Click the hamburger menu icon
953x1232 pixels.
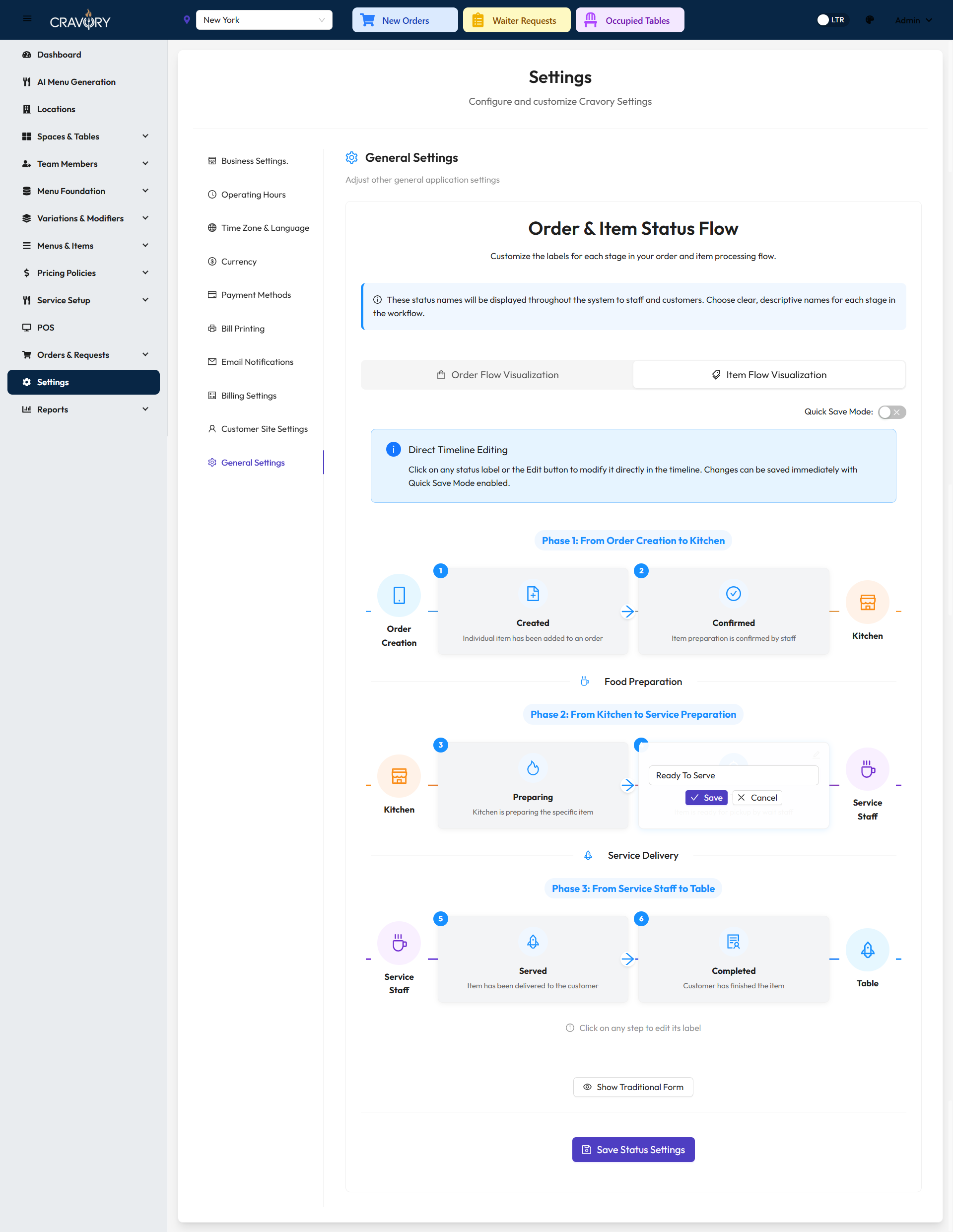click(27, 19)
